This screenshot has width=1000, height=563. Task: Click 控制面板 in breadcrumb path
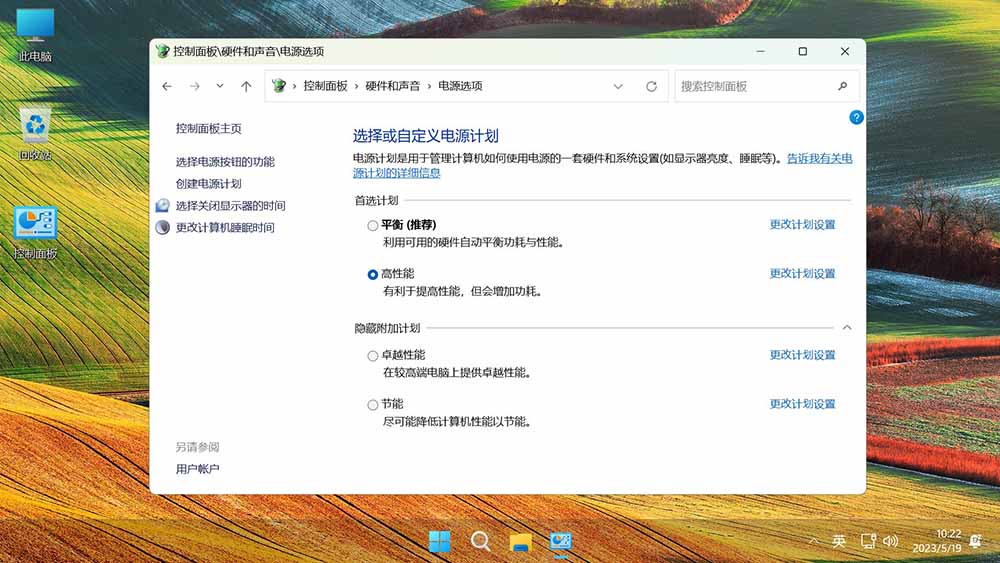pos(325,86)
